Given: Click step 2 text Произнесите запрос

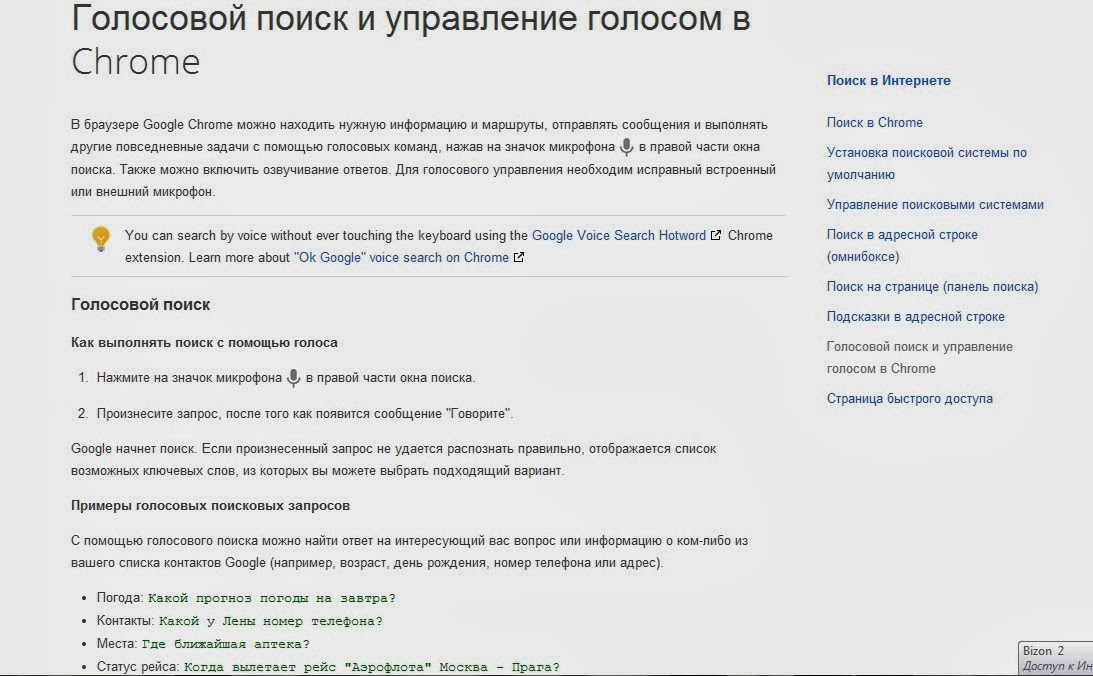Looking at the screenshot, I should point(305,414).
